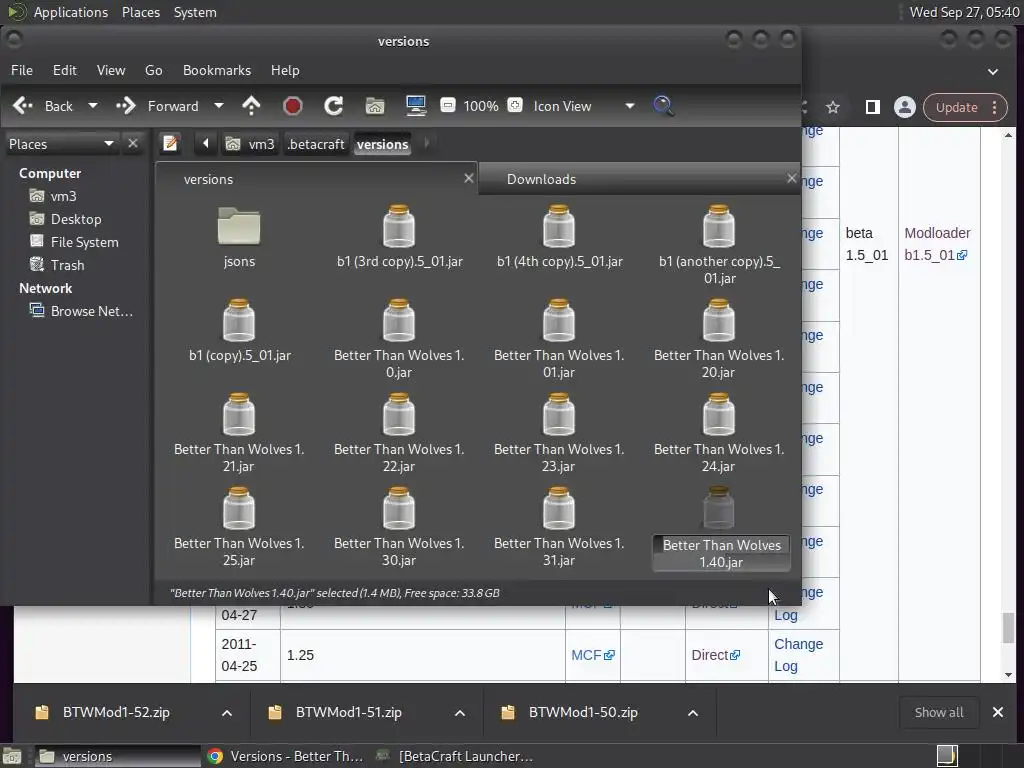Select Better Than Wolves 1.23.jar
This screenshot has height=768, width=1024.
(559, 415)
